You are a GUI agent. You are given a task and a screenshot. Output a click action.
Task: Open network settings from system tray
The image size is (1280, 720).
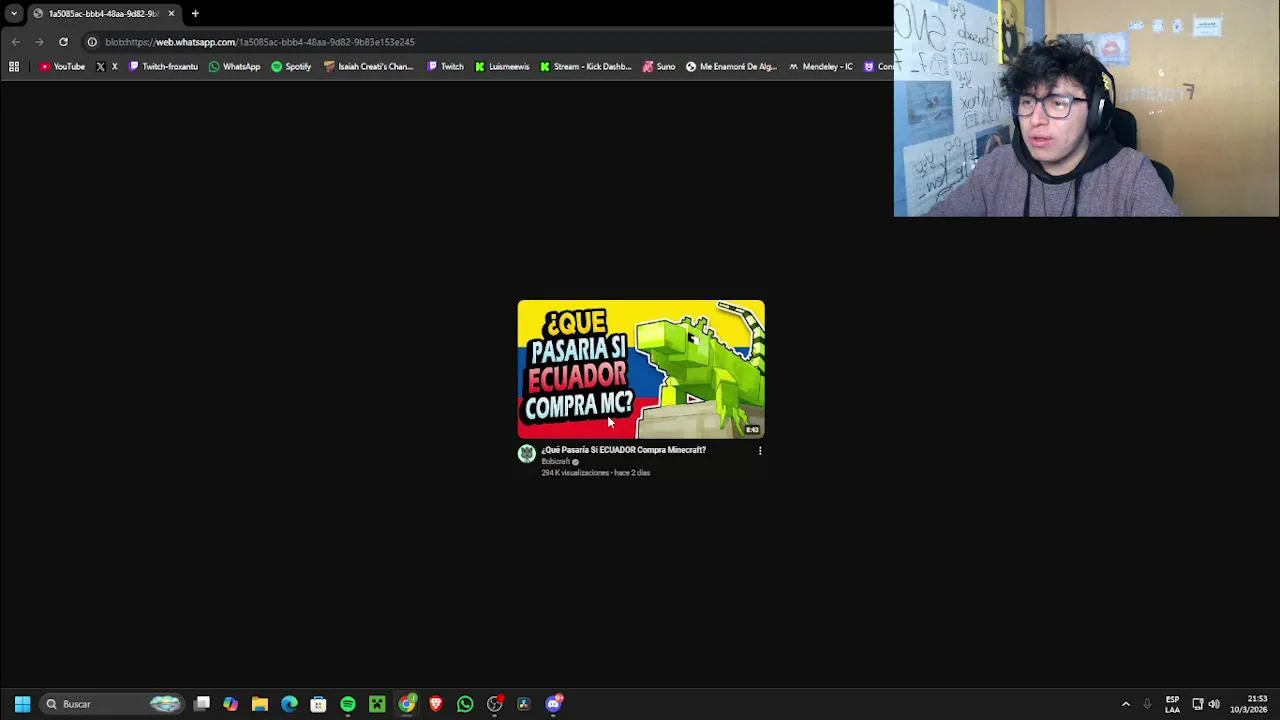tap(1198, 704)
